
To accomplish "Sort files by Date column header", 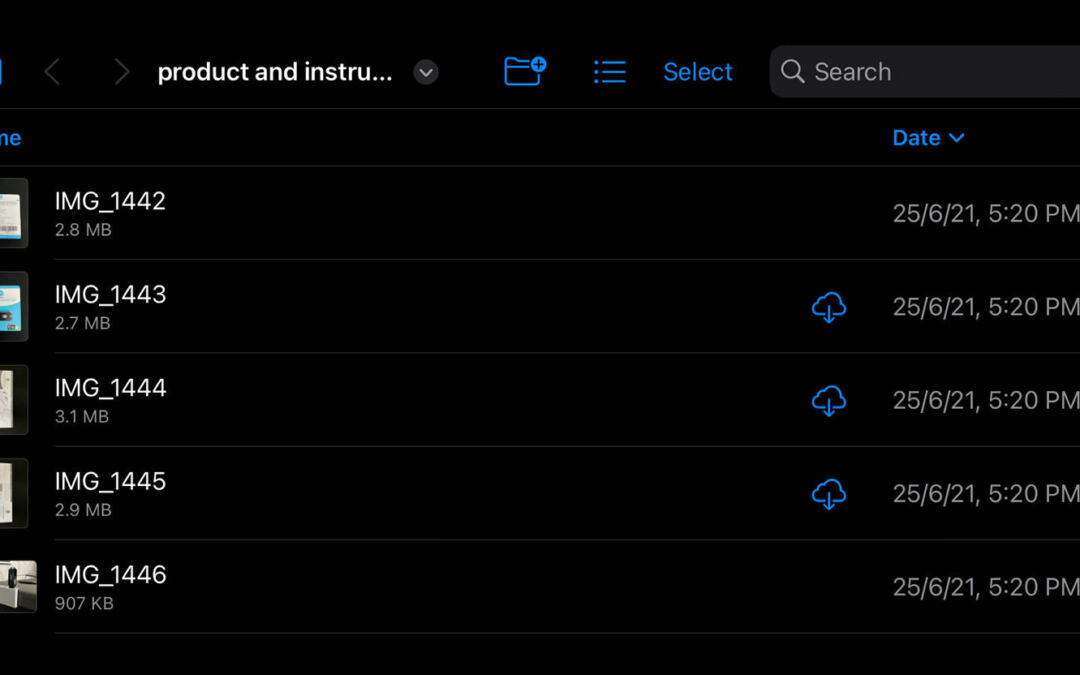I will tap(916, 138).
